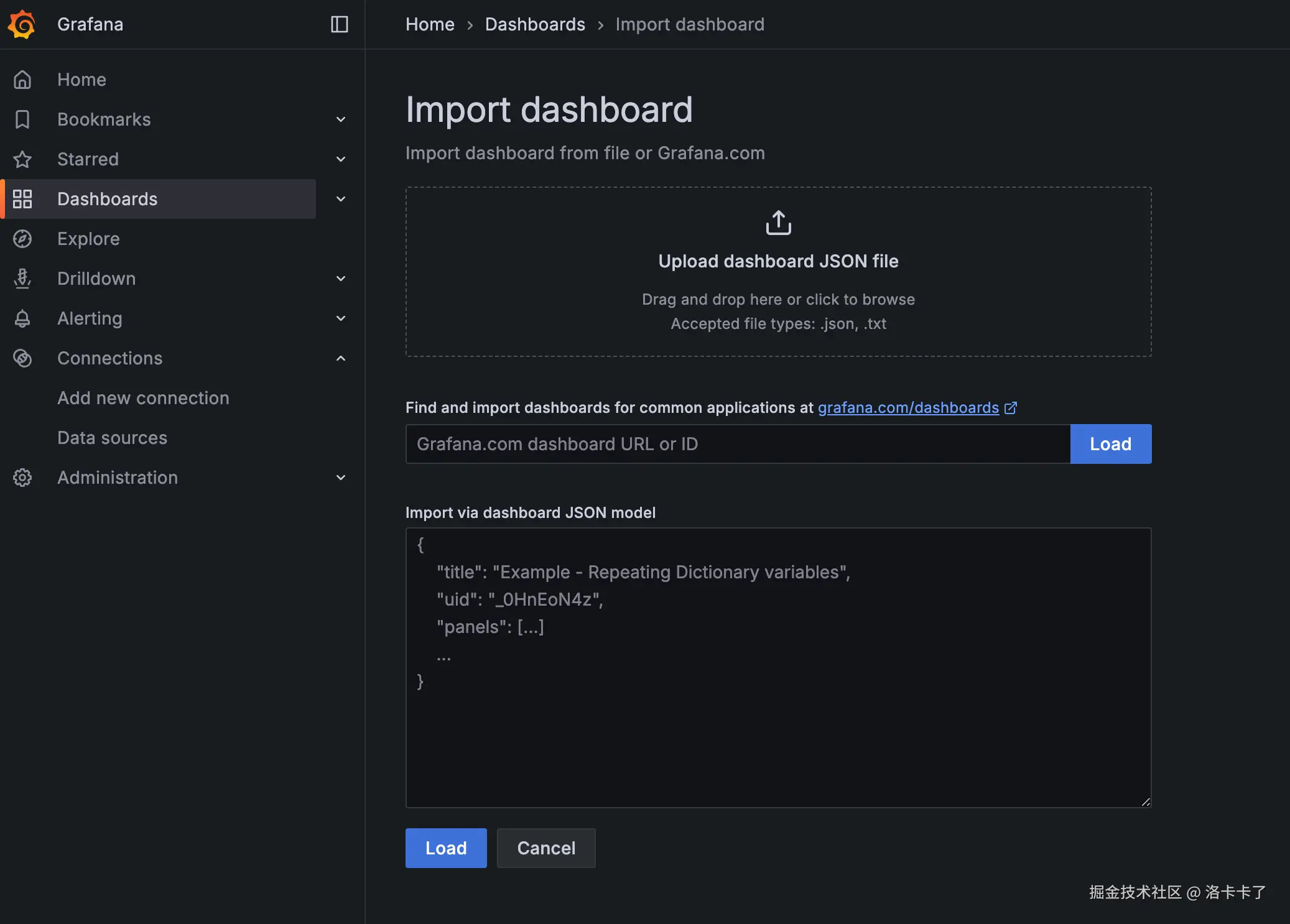
Task: Click the Starred star icon
Action: pyautogui.click(x=22, y=159)
